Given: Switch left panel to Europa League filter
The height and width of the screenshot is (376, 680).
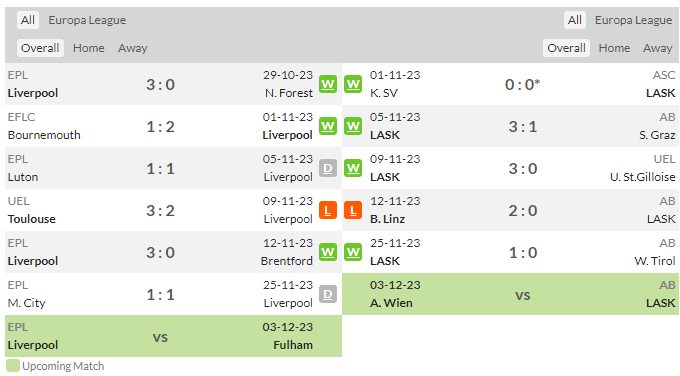Looking at the screenshot, I should coord(87,20).
